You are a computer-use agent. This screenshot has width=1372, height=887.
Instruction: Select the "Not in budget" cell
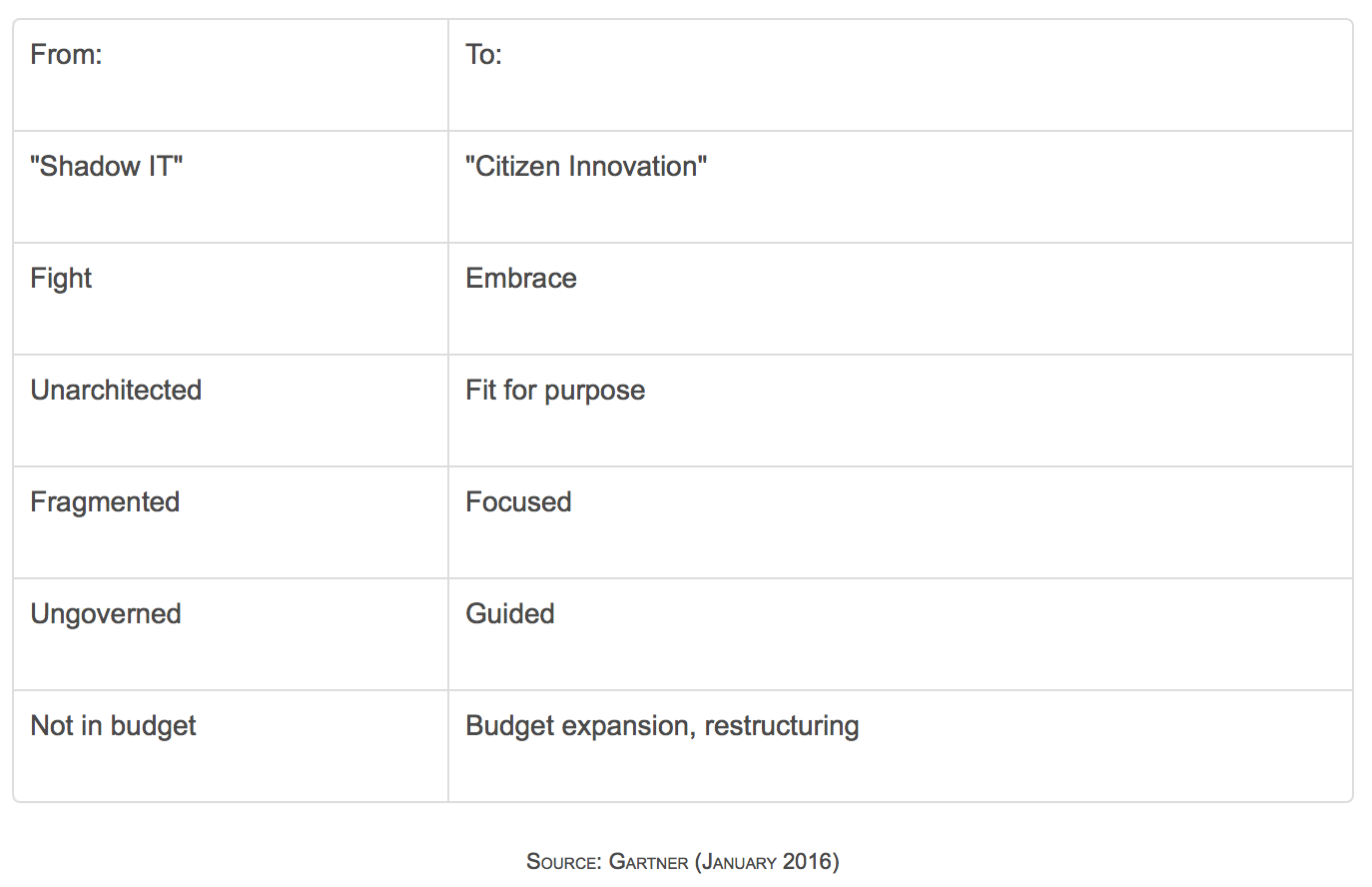(x=113, y=726)
